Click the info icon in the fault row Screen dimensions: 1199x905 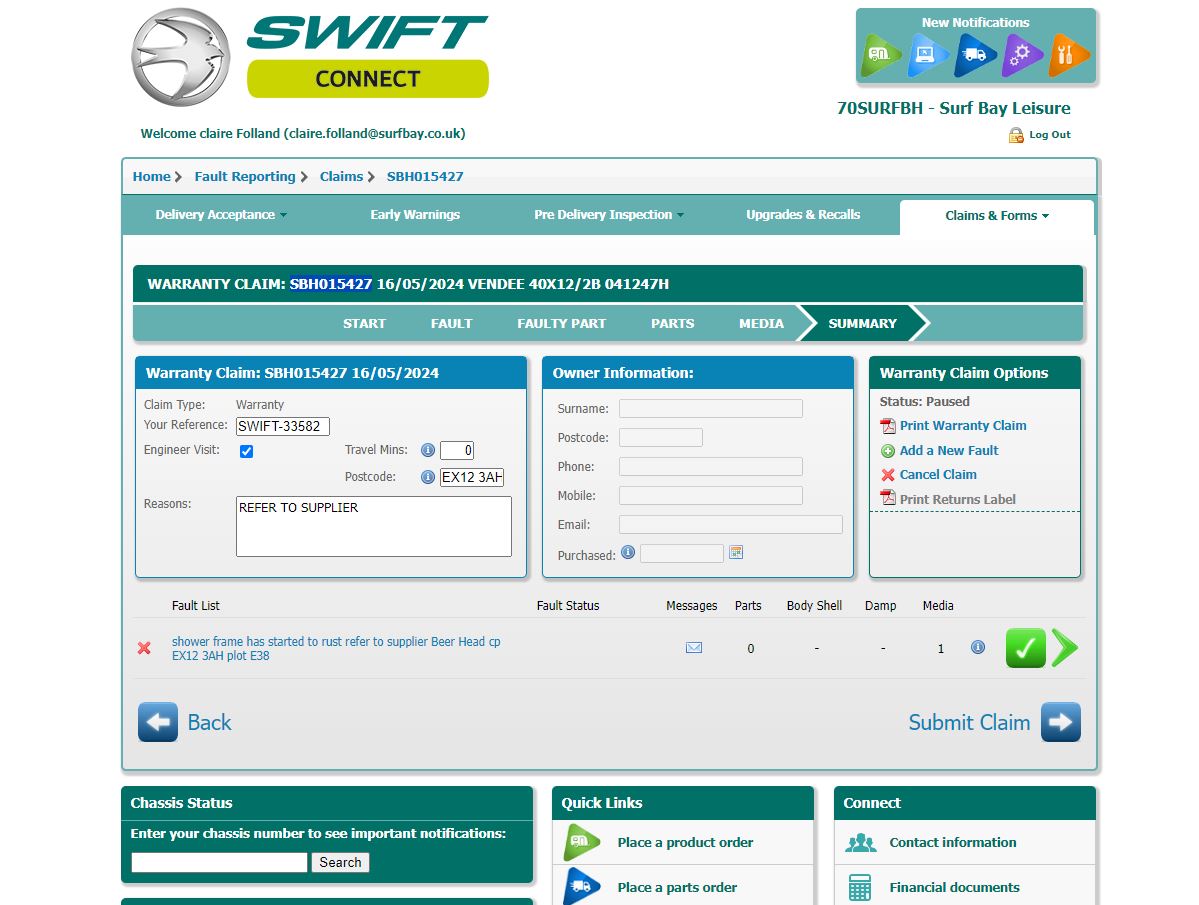point(977,647)
